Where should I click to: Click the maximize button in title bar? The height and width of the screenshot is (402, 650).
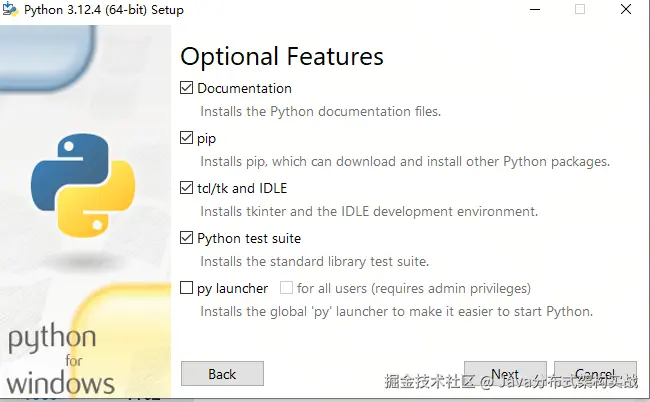point(580,10)
